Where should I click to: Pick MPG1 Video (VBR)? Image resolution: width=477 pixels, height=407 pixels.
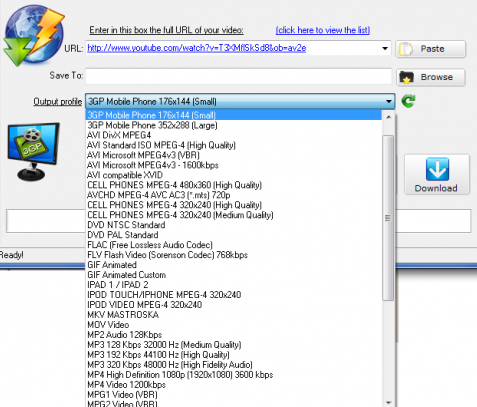234,395
